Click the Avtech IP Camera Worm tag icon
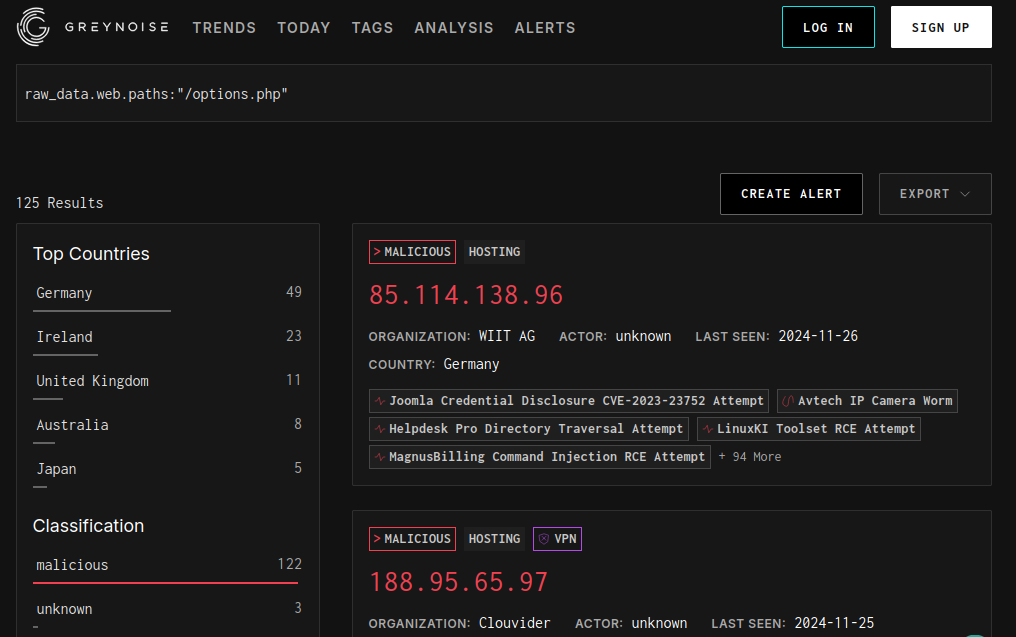The image size is (1016, 637). coord(788,401)
